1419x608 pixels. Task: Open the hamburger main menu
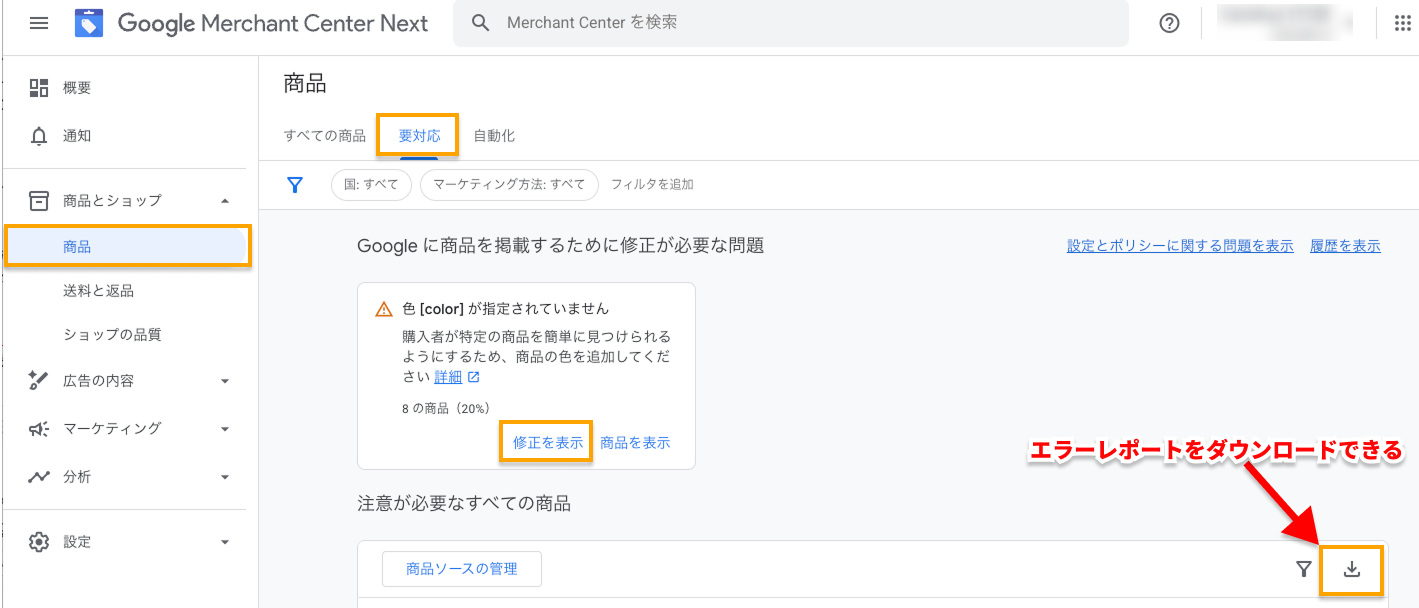(39, 23)
